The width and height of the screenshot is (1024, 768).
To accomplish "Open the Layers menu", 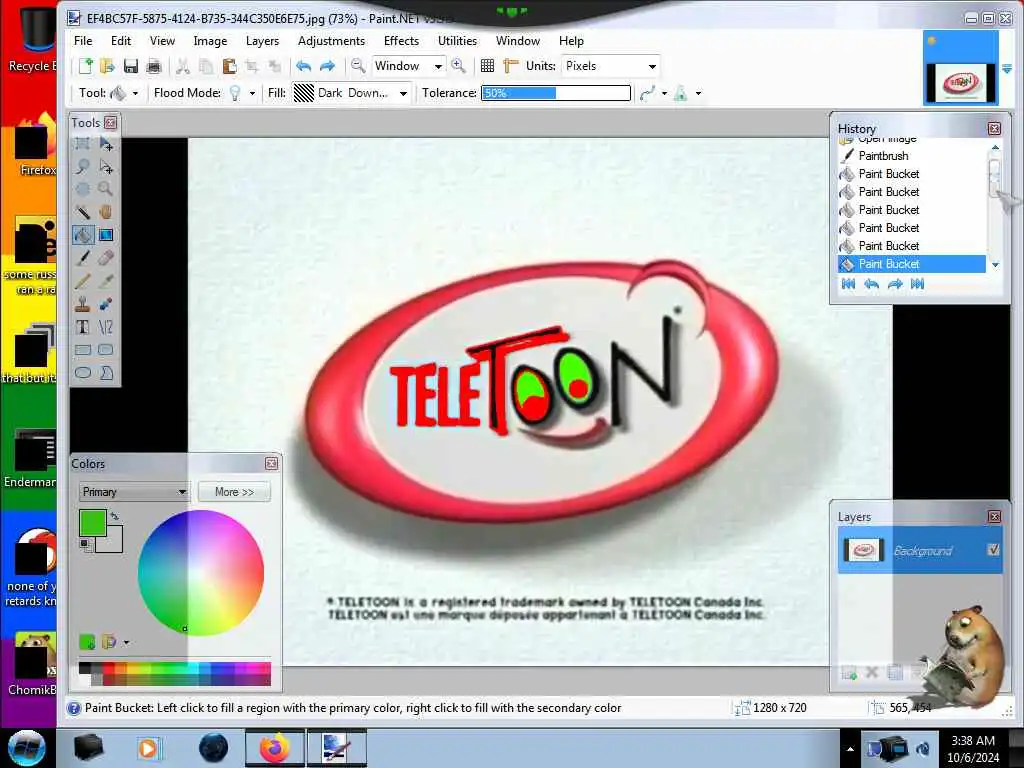I will (263, 40).
